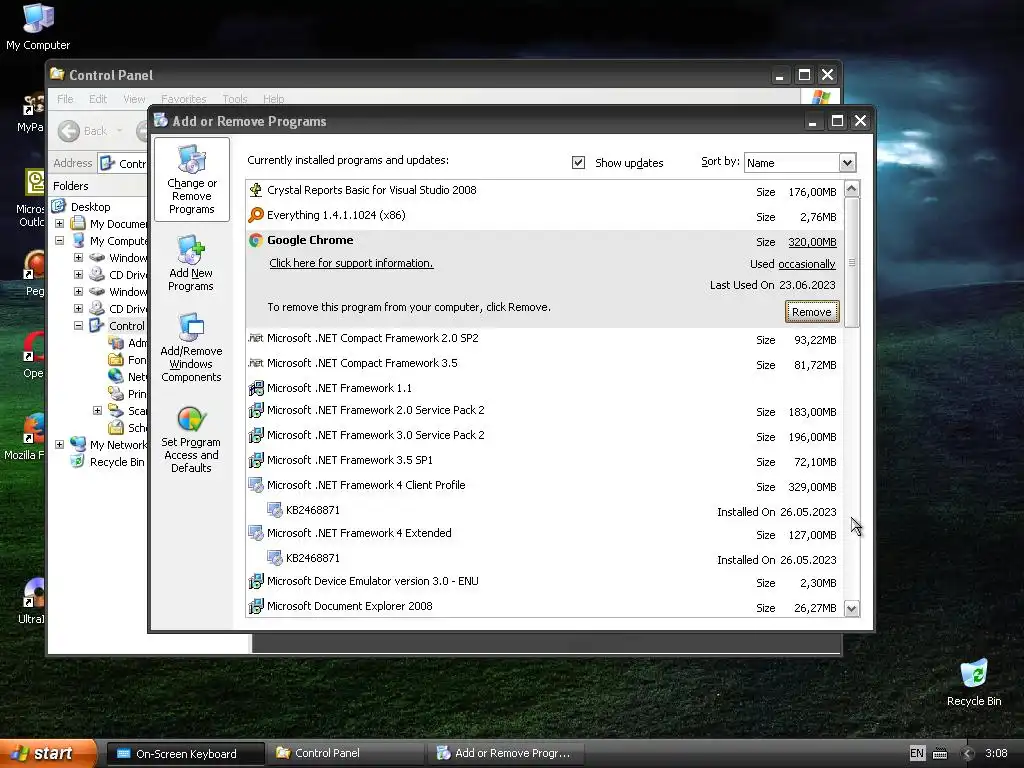
Task: Click KB2468871 icon under Client Profile
Action: [x=274, y=510]
